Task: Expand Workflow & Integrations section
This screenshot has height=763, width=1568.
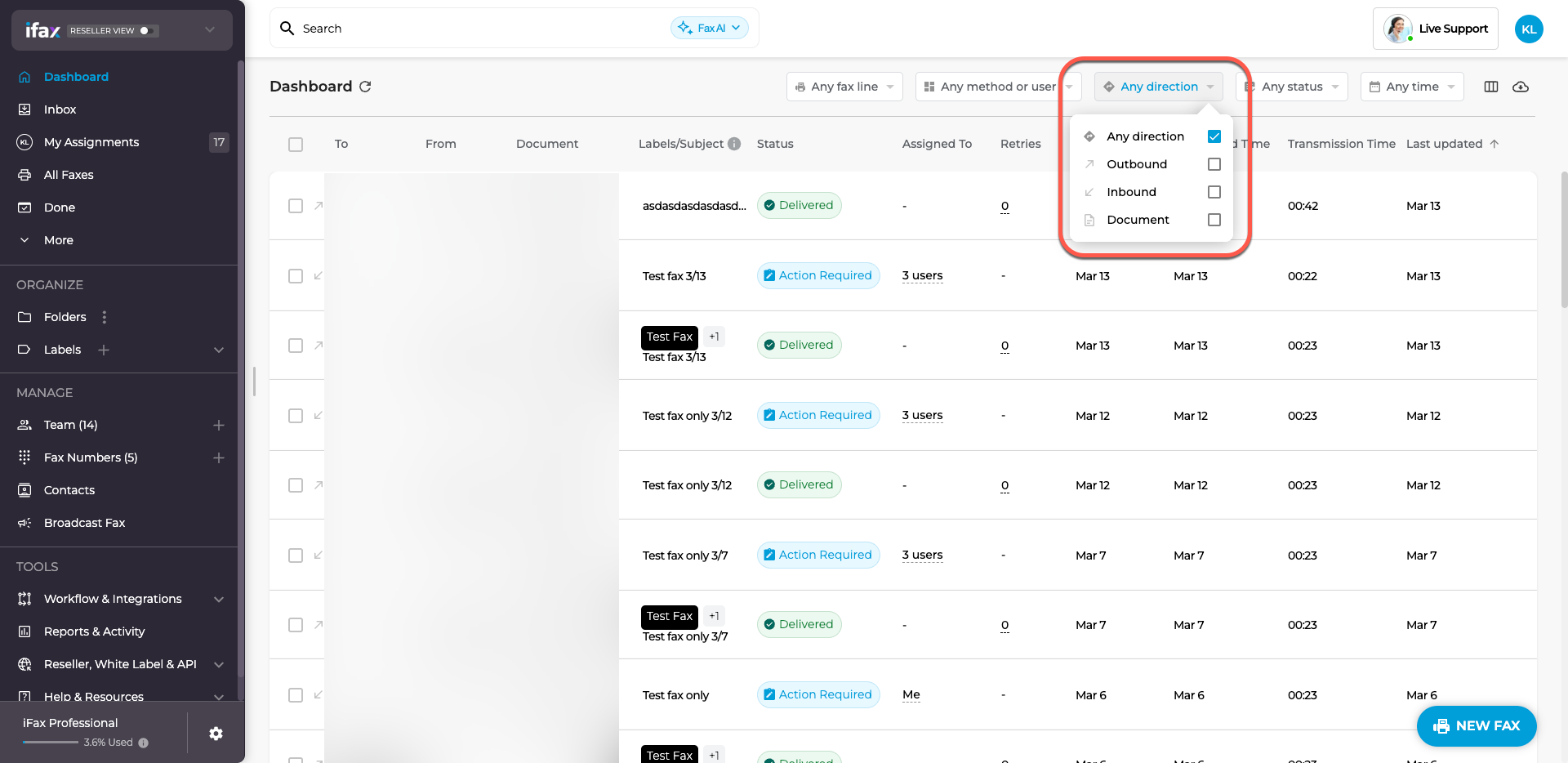Action: click(x=218, y=599)
